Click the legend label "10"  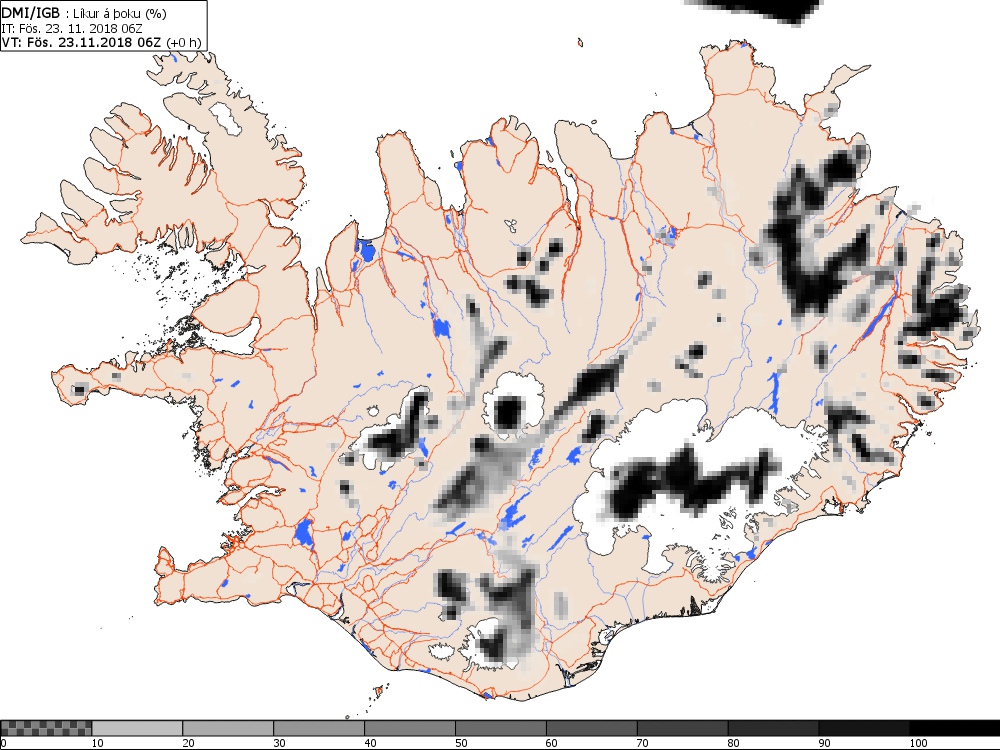pos(98,743)
